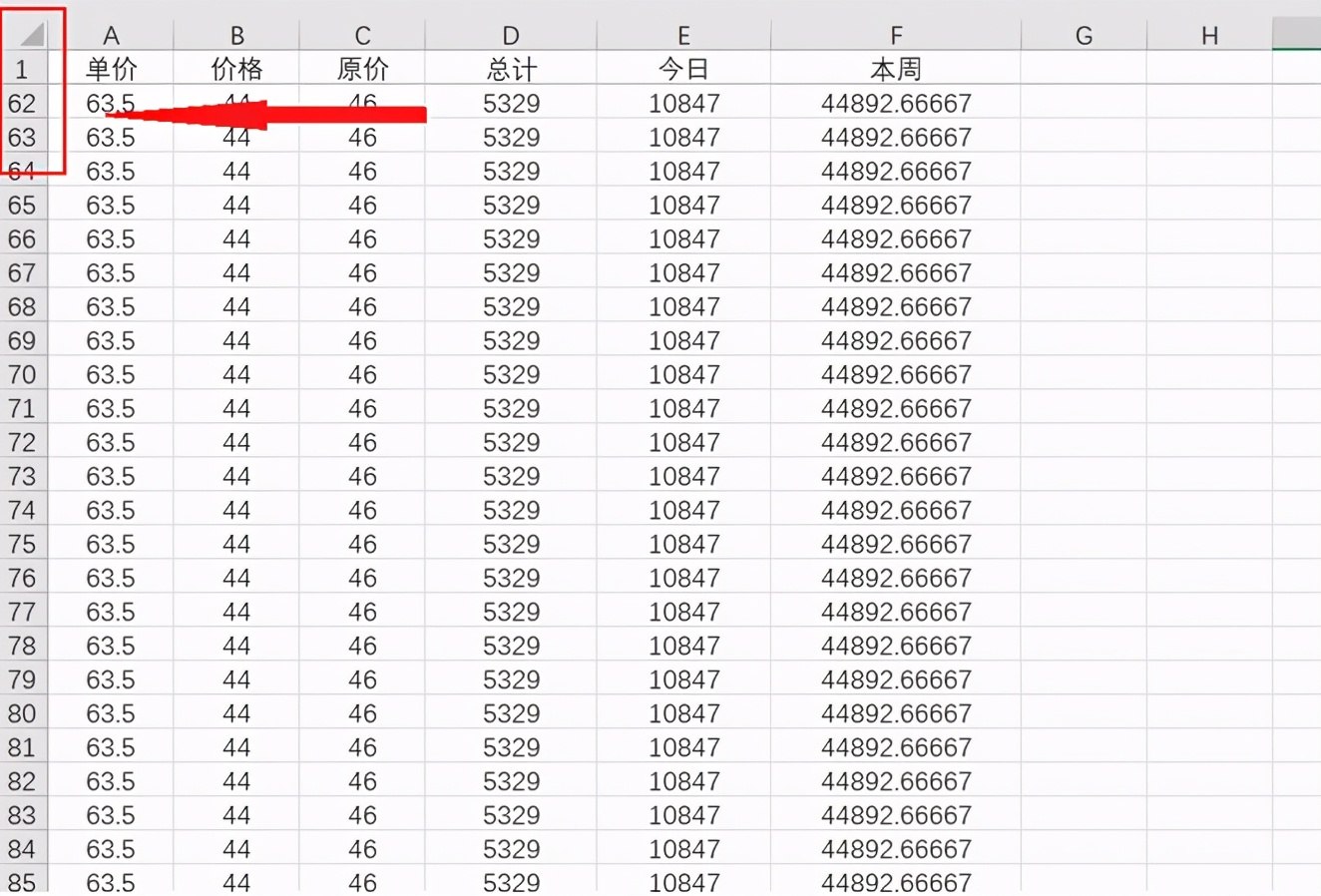Click the 今日 header cell
The height and width of the screenshot is (896, 1321).
(682, 68)
